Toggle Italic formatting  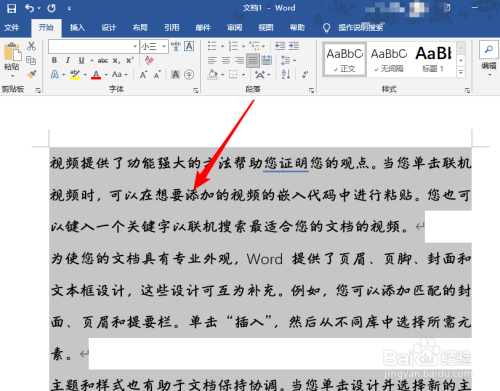(68, 60)
